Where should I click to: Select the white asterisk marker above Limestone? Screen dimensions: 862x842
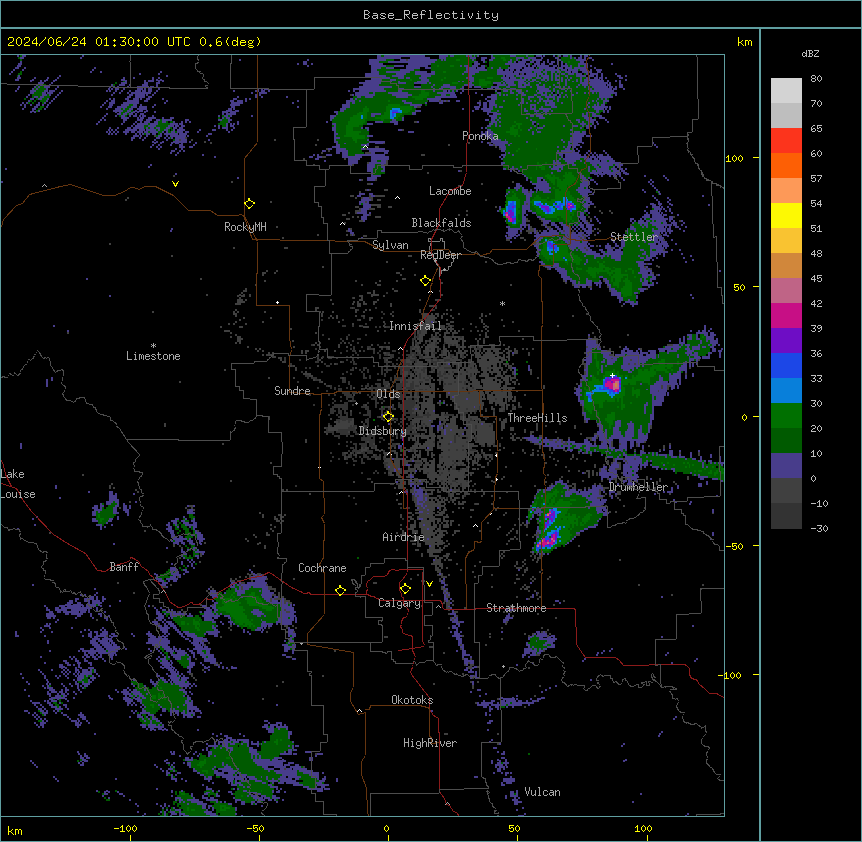point(153,346)
